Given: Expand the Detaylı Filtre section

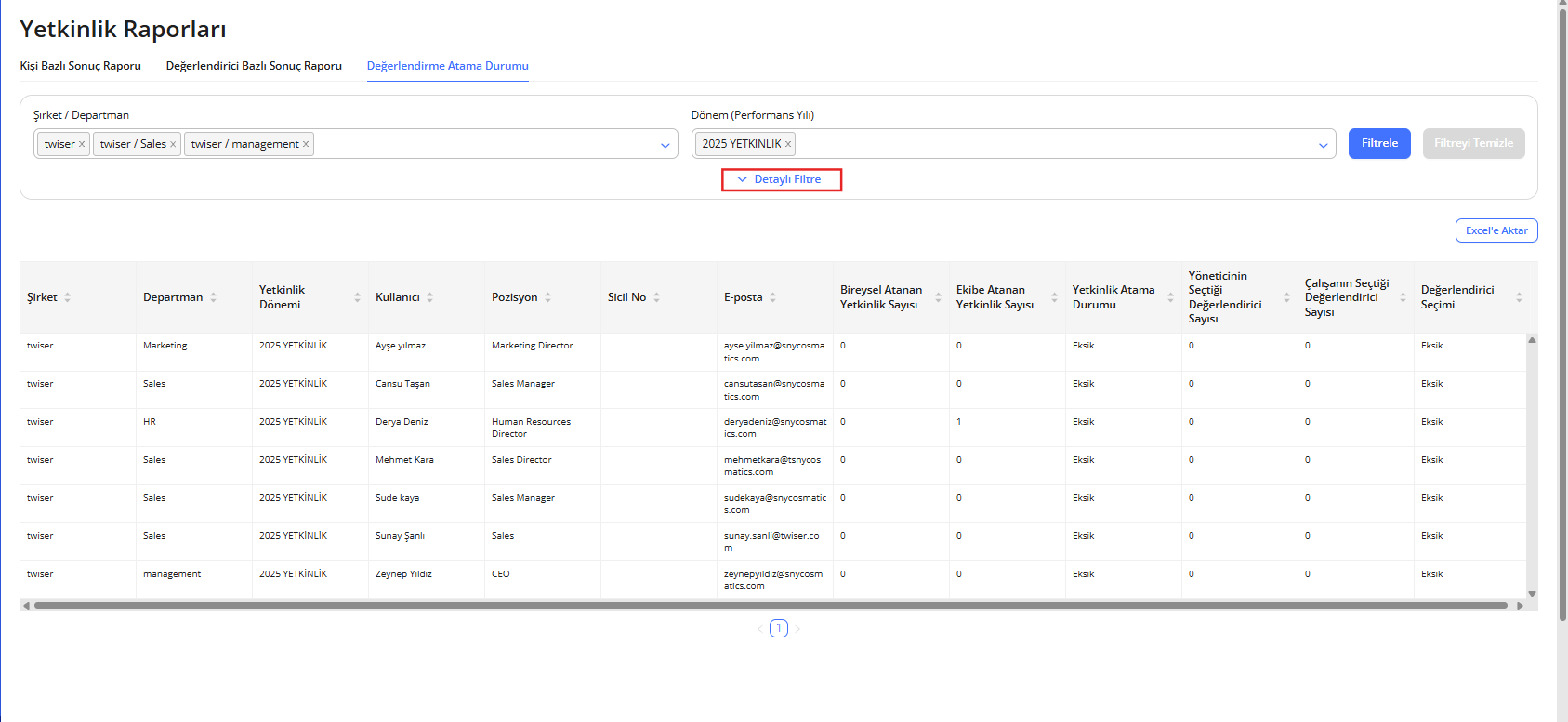Looking at the screenshot, I should coord(781,179).
